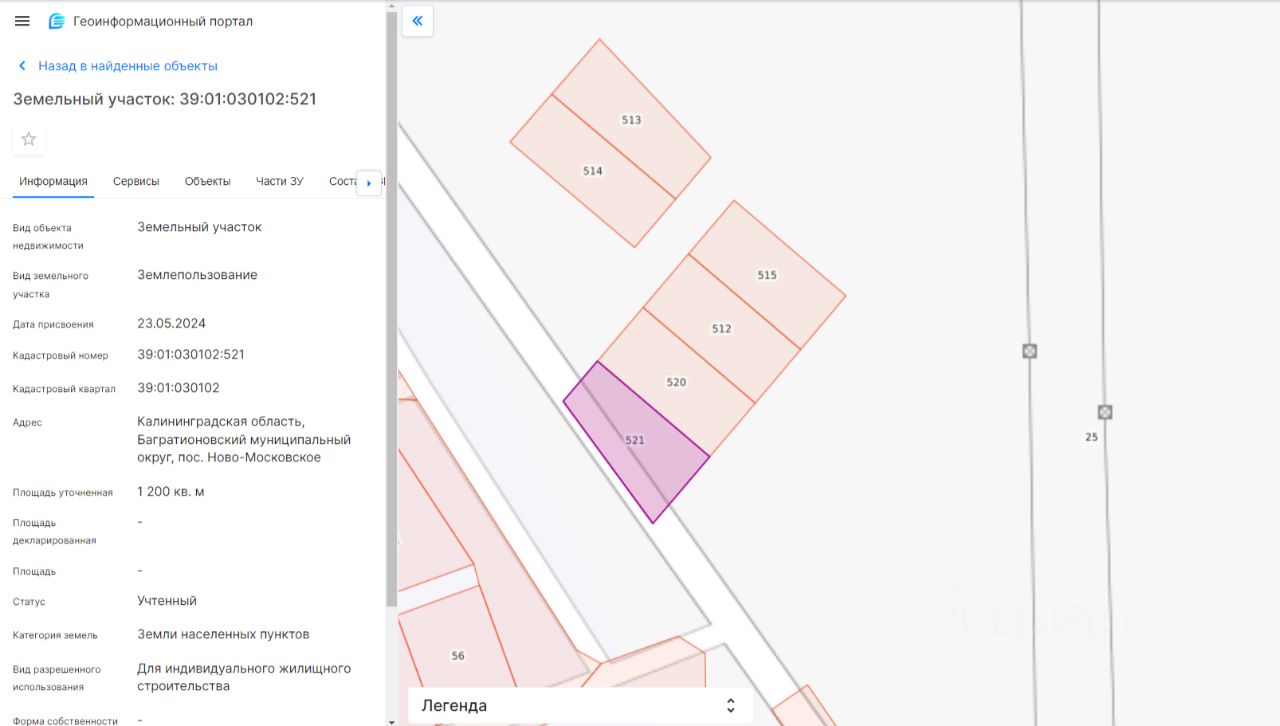Collapse the side panel with double-chevron button
This screenshot has height=726, width=1280.
pyautogui.click(x=418, y=21)
